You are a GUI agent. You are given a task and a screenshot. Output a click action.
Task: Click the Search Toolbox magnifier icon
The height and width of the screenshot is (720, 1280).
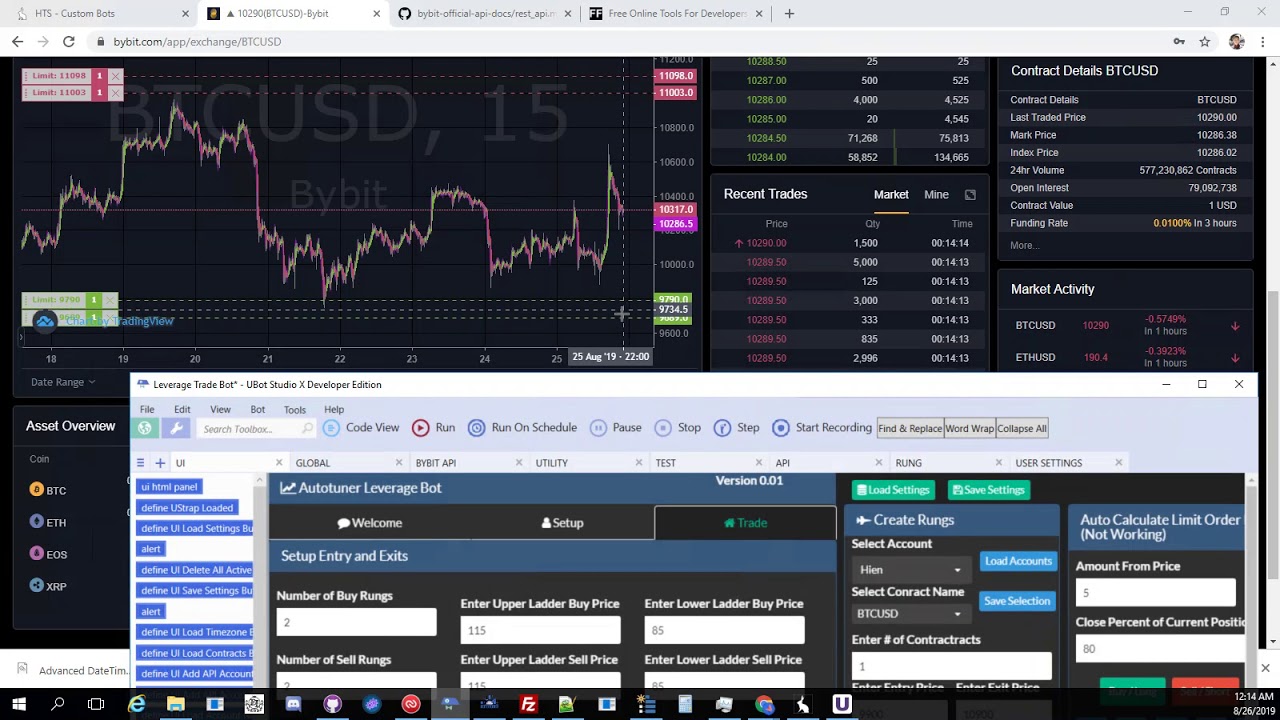tap(307, 429)
